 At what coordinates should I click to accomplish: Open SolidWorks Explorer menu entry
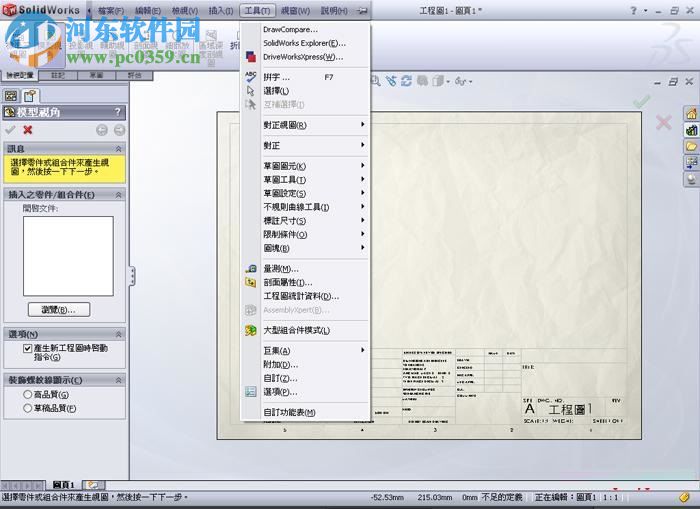[306, 43]
